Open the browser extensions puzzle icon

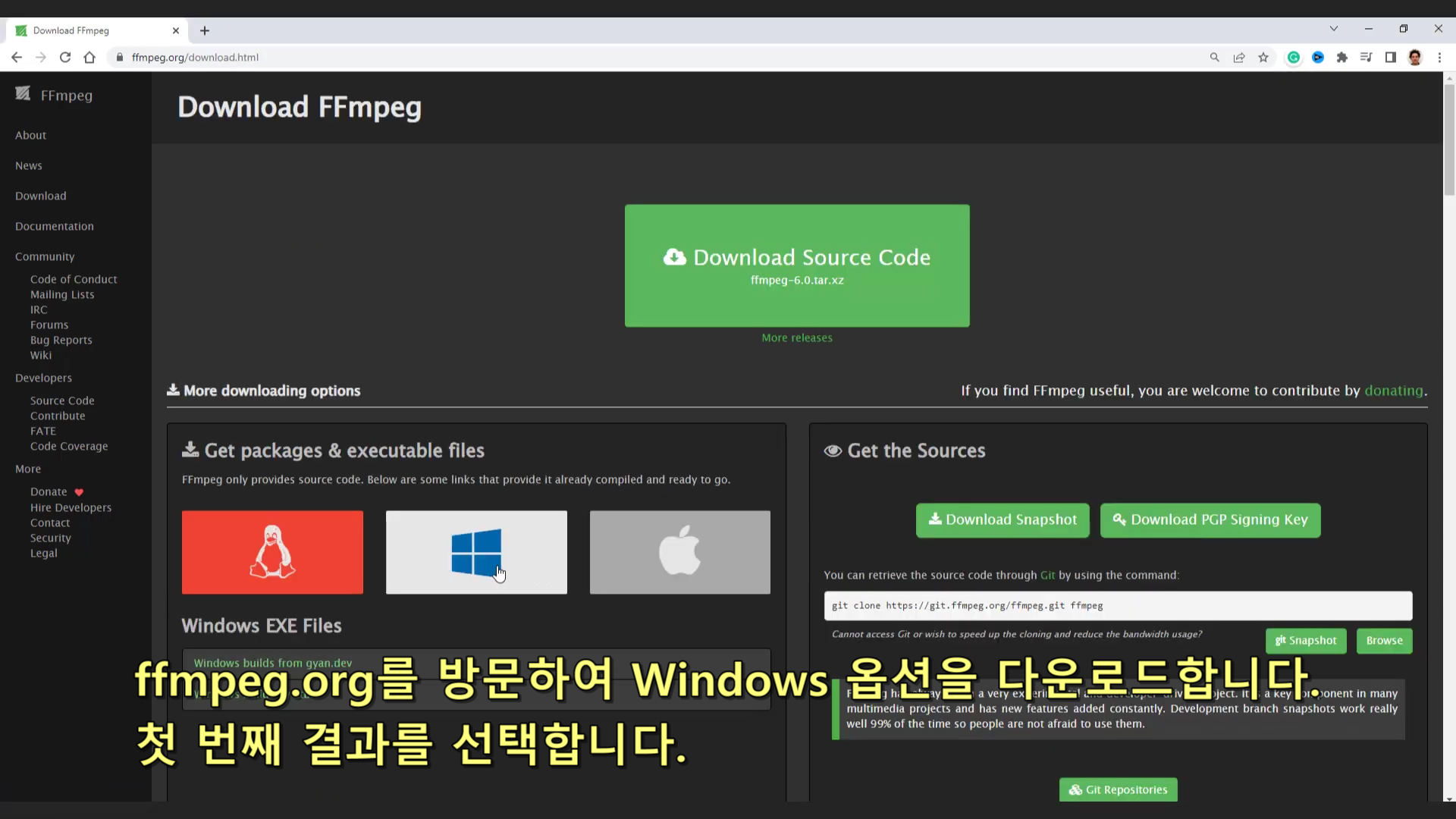click(x=1342, y=58)
